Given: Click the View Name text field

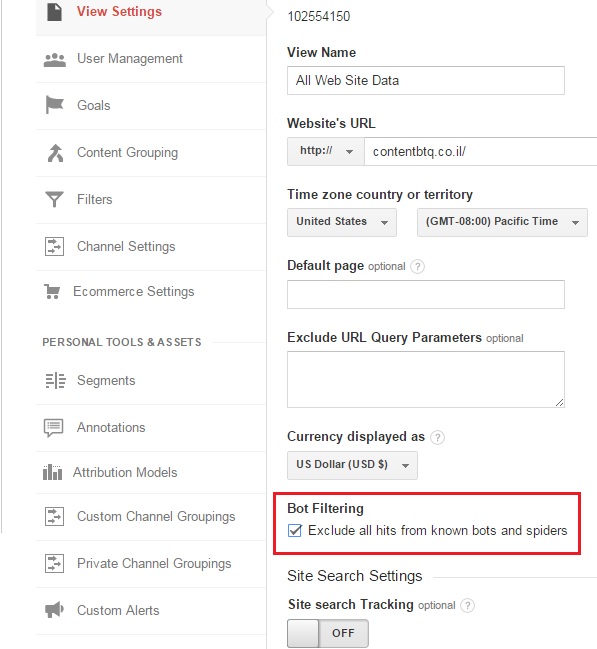Looking at the screenshot, I should pyautogui.click(x=426, y=80).
